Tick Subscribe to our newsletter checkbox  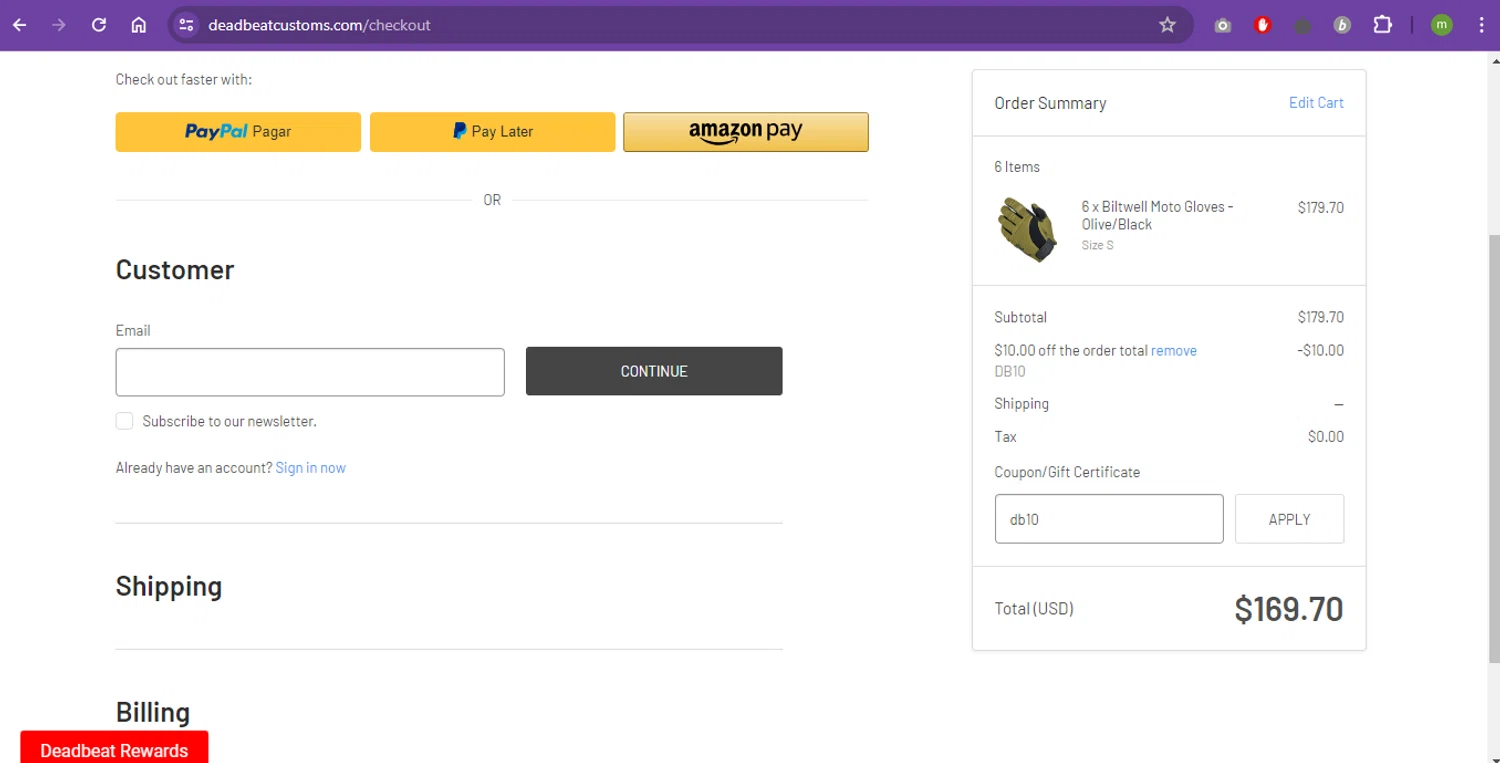click(124, 421)
